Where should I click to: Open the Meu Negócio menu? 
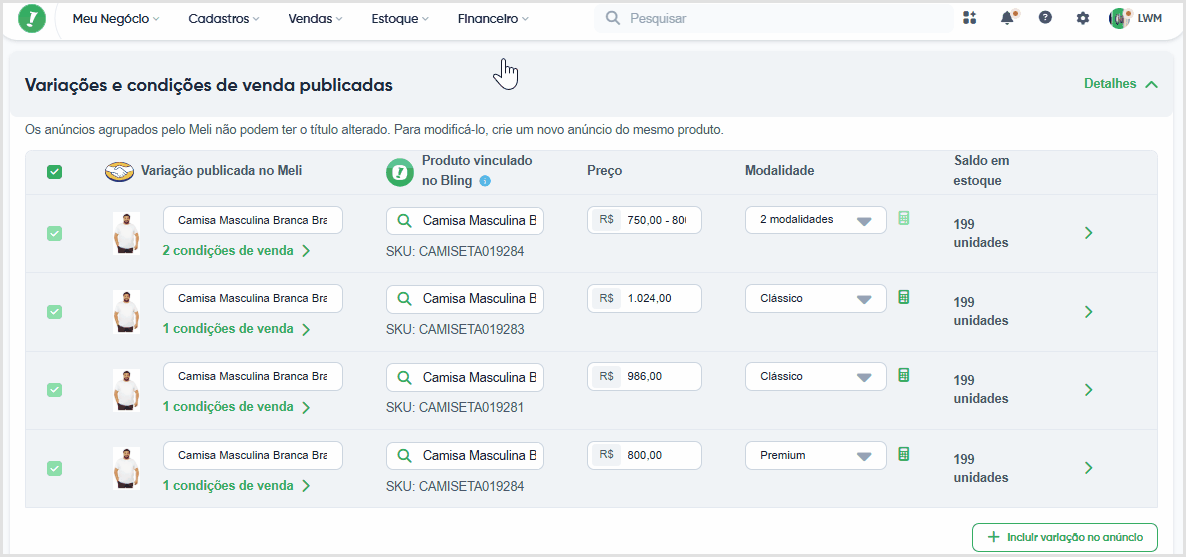116,19
